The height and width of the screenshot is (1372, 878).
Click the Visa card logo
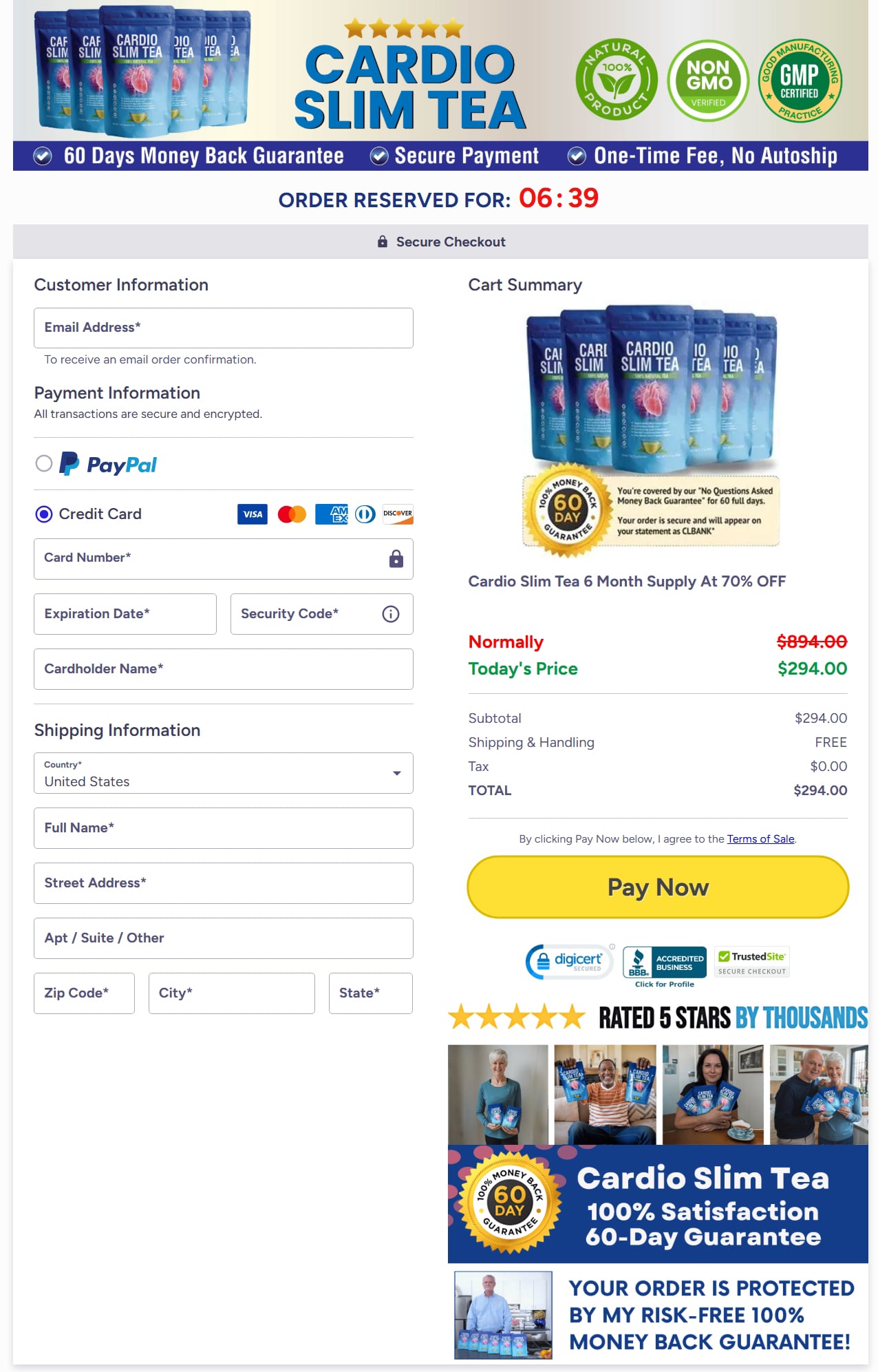[252, 514]
